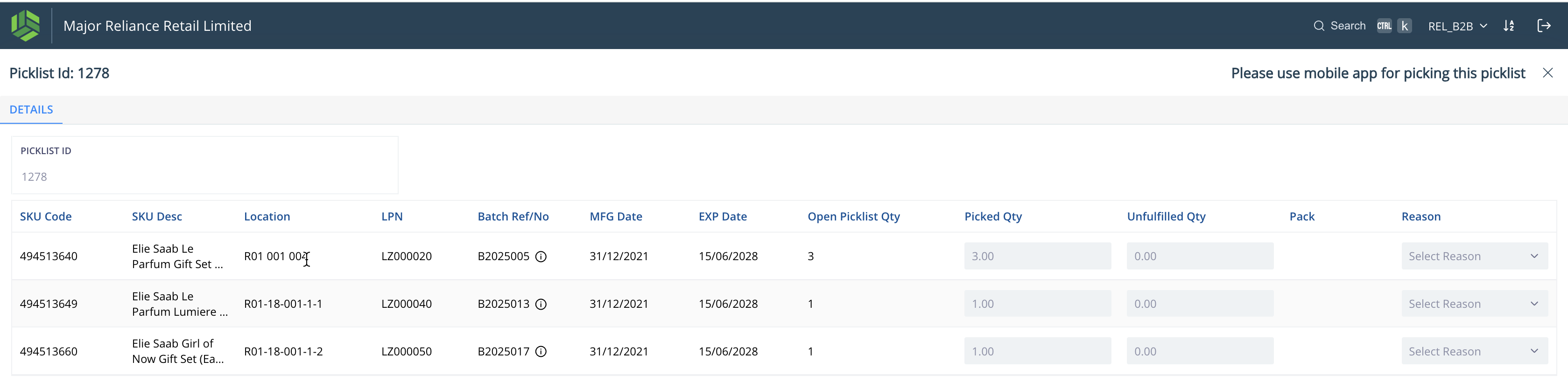The width and height of the screenshot is (1568, 390).
Task: Expand the REL_B2B account dropdown
Action: tap(1457, 26)
